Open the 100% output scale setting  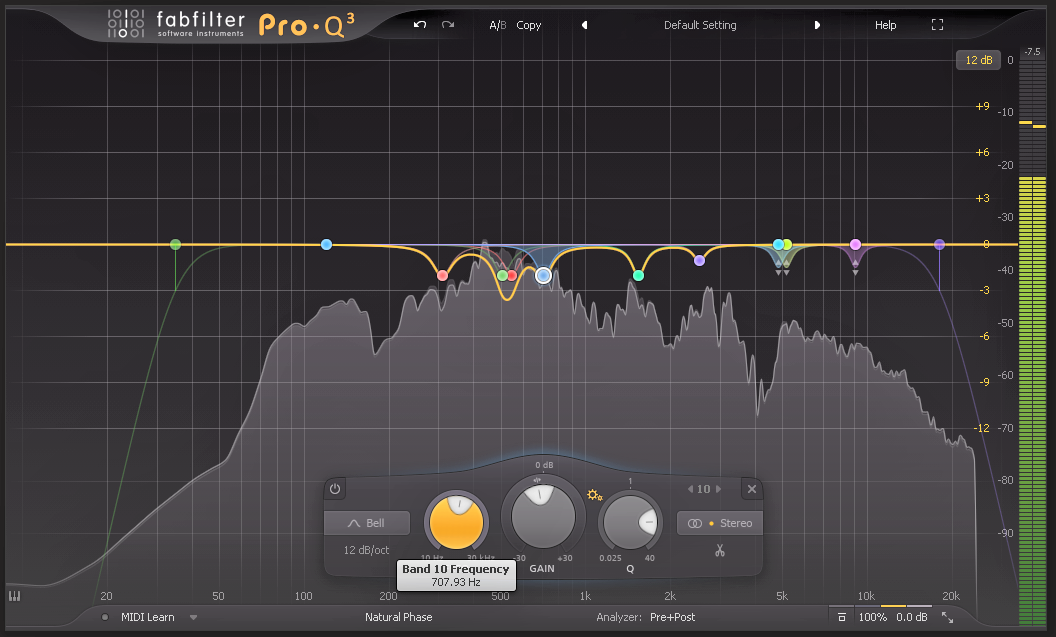873,617
